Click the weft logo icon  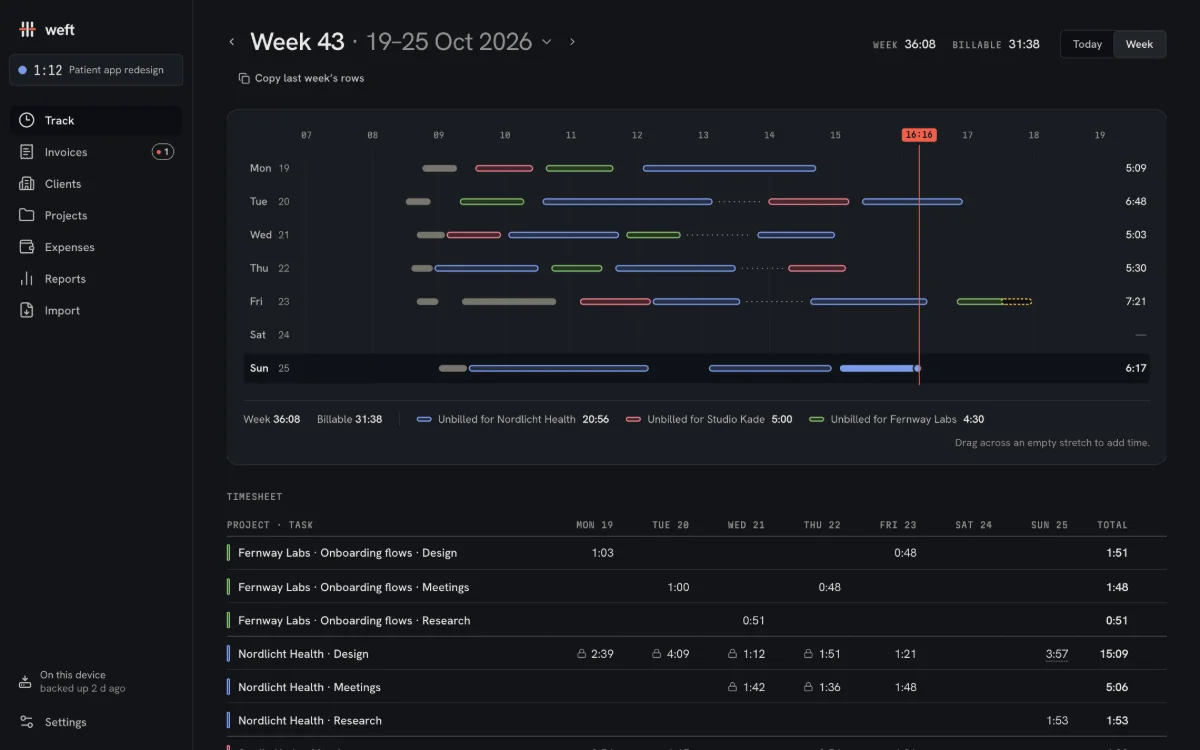pyautogui.click(x=28, y=30)
